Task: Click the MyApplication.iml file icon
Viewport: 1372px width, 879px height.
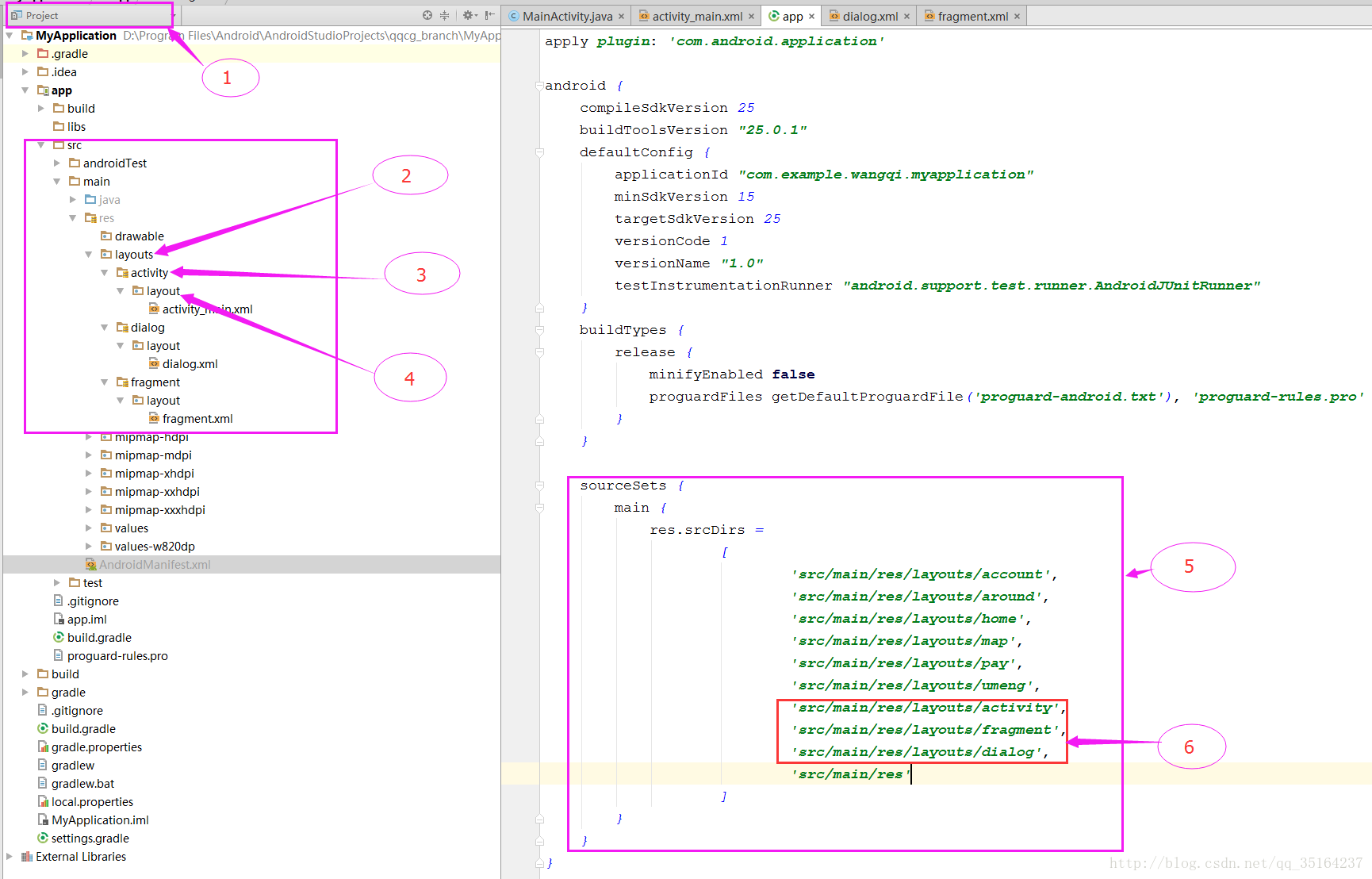Action: click(43, 820)
